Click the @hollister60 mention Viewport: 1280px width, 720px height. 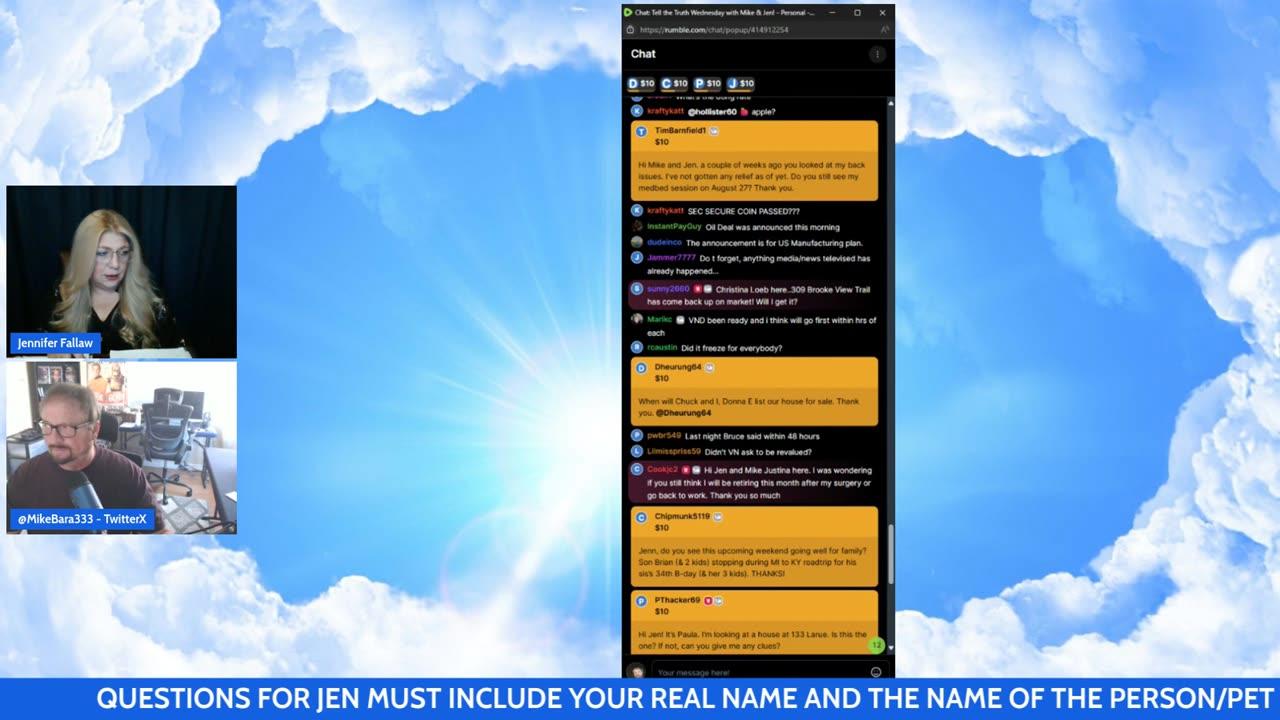coord(712,112)
